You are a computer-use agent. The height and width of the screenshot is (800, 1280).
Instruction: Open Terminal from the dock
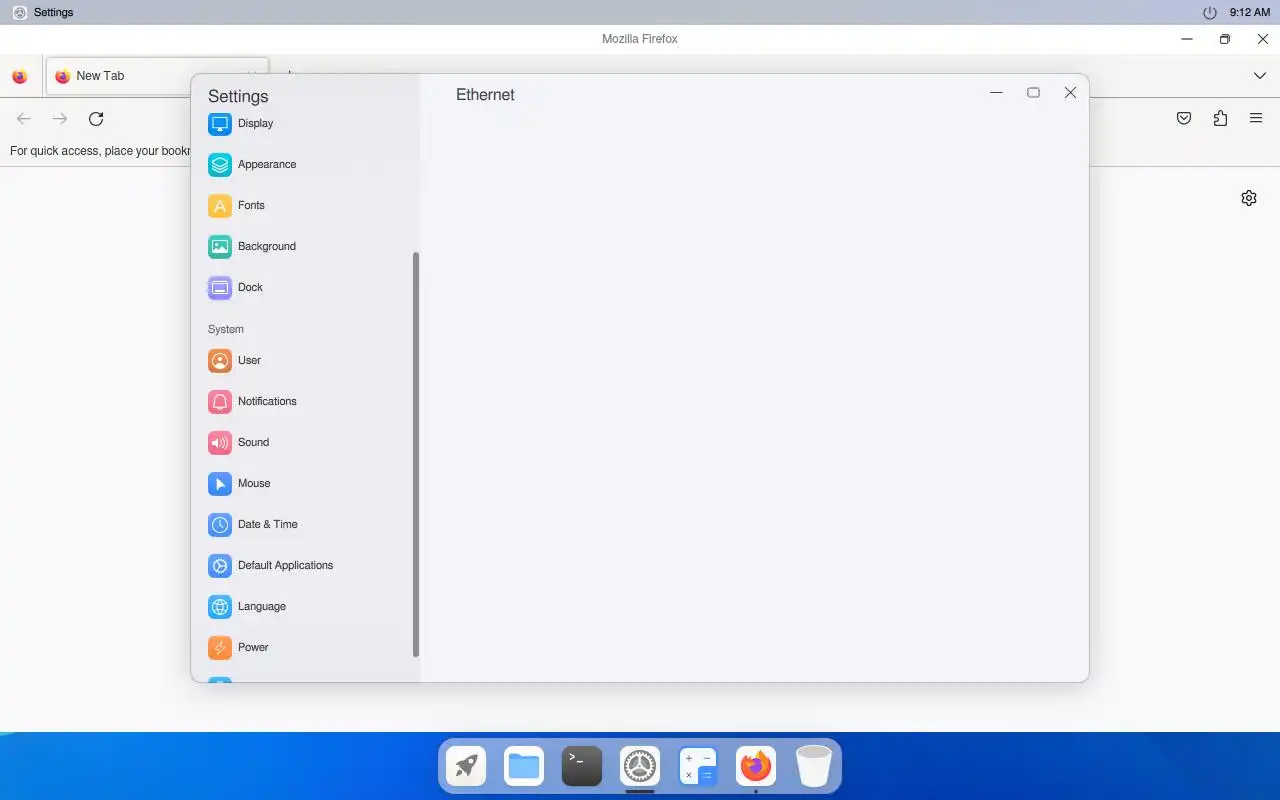pos(582,767)
